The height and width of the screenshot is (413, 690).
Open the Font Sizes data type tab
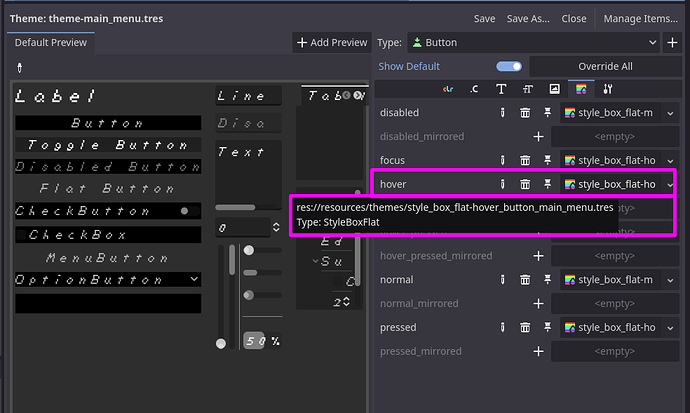pyautogui.click(x=528, y=89)
